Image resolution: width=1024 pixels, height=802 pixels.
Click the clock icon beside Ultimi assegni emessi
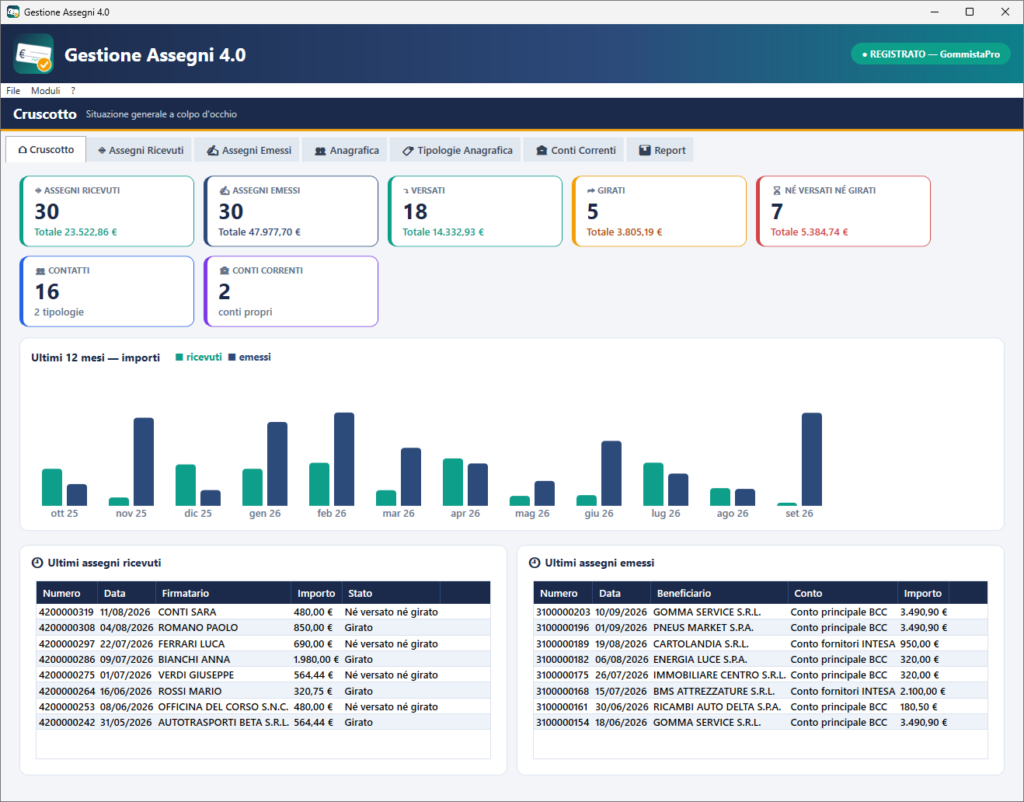[535, 562]
